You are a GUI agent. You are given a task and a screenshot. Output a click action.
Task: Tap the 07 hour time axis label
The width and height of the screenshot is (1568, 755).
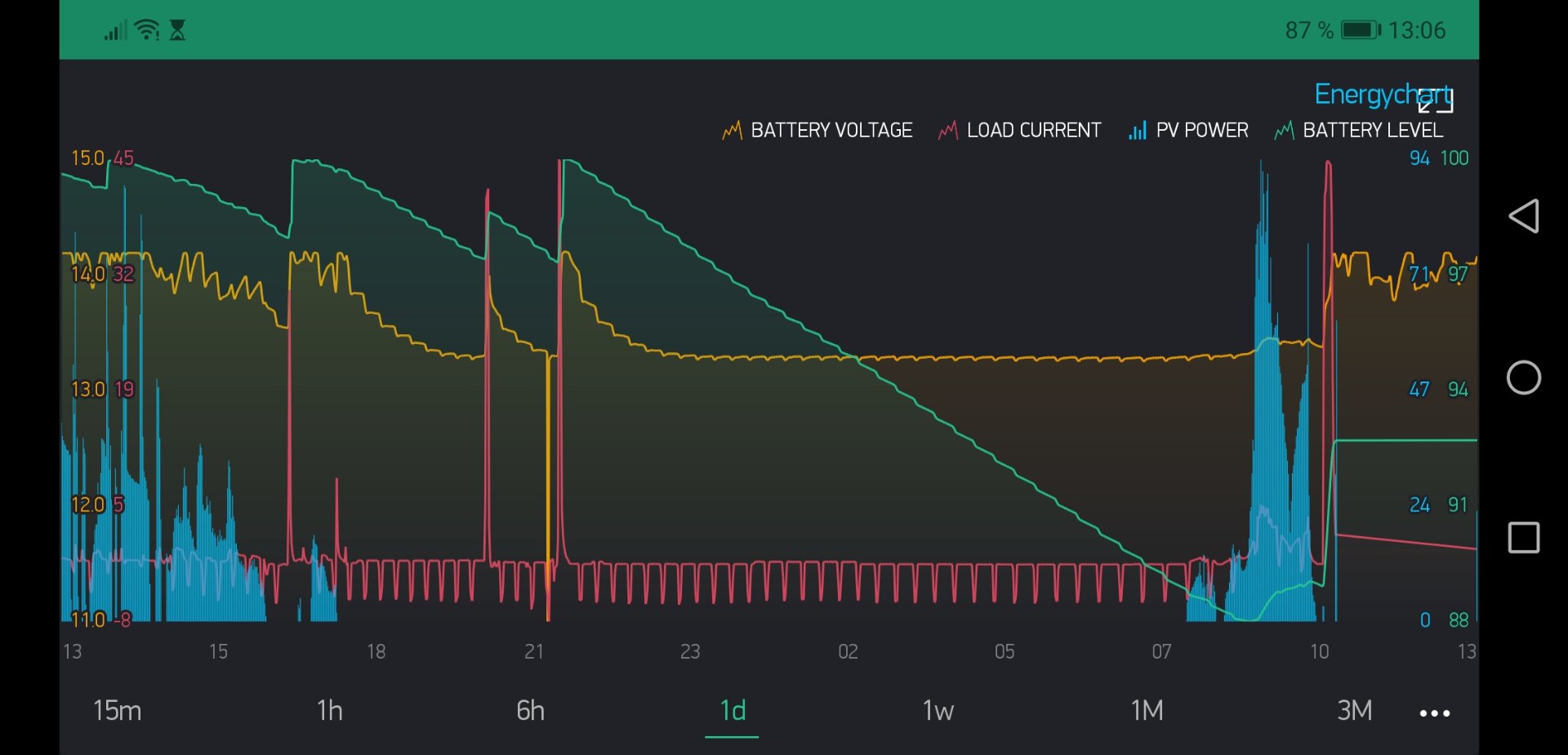(x=1161, y=651)
